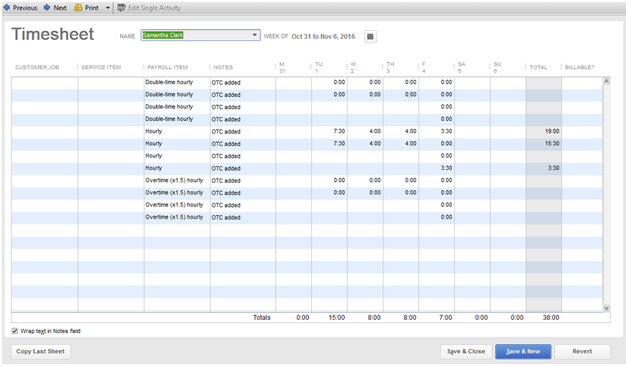
Task: Open the week calendar picker icon
Action: (x=370, y=36)
